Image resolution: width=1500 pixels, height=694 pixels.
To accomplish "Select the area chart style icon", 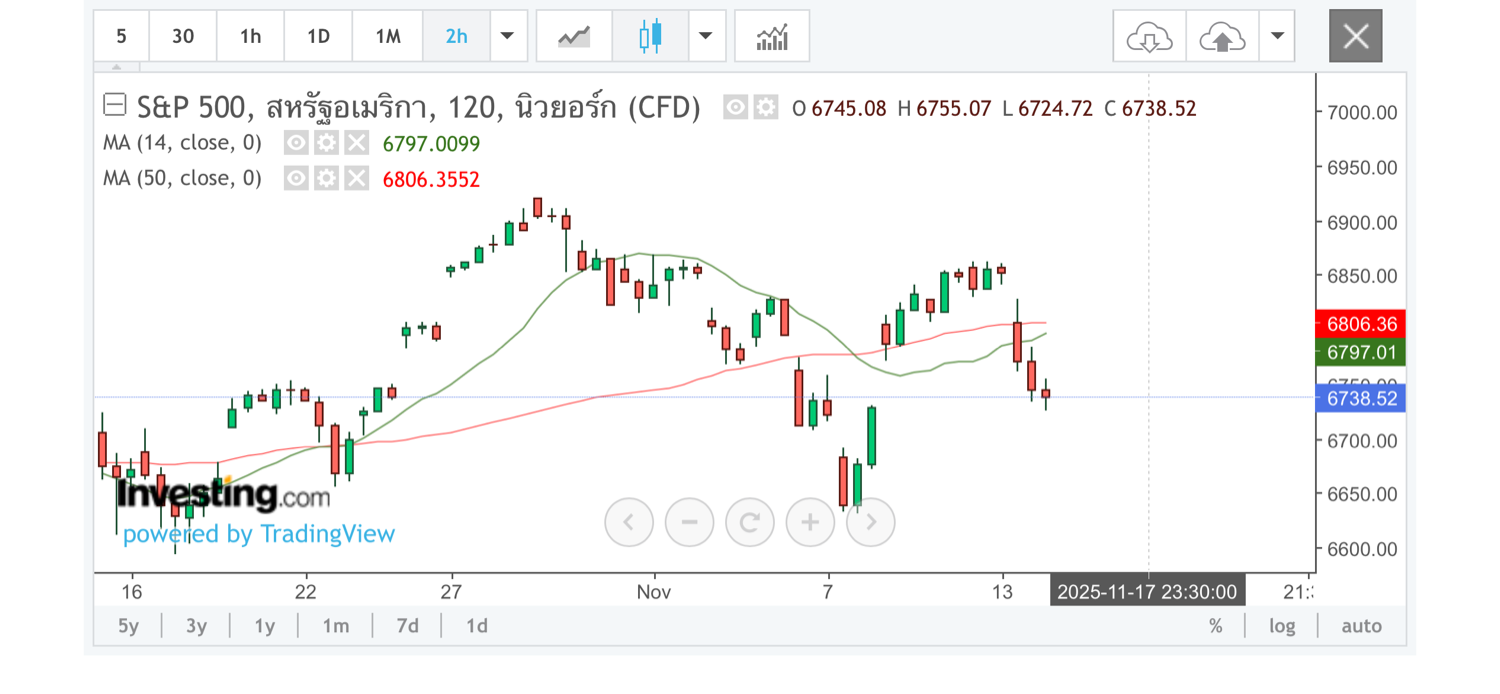I will 574,37.
